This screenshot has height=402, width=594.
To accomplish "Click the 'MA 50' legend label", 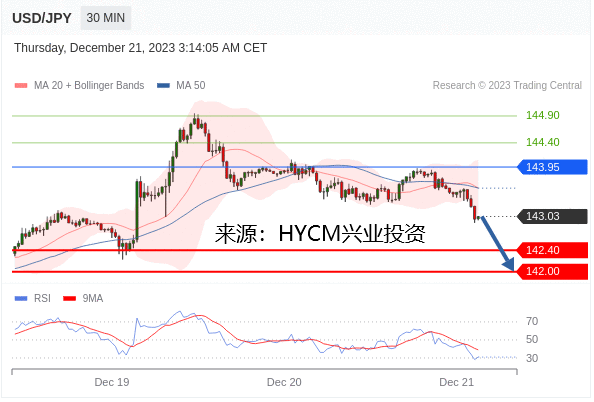I will coord(191,86).
